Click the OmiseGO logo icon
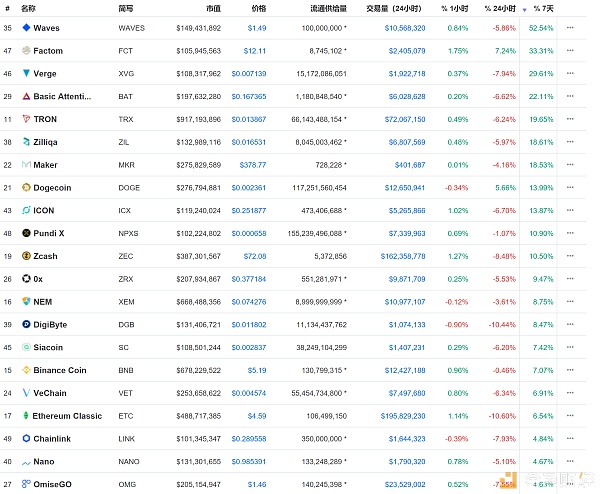600x494 pixels. tap(26, 484)
